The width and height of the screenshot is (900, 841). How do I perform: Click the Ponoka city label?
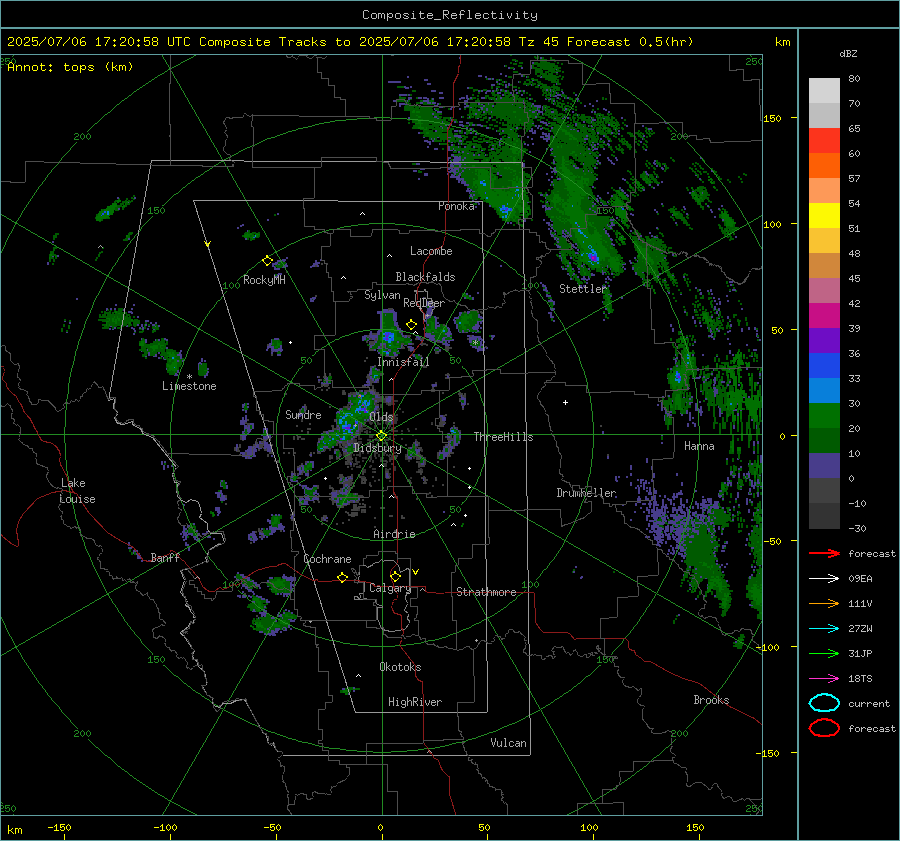pos(456,206)
